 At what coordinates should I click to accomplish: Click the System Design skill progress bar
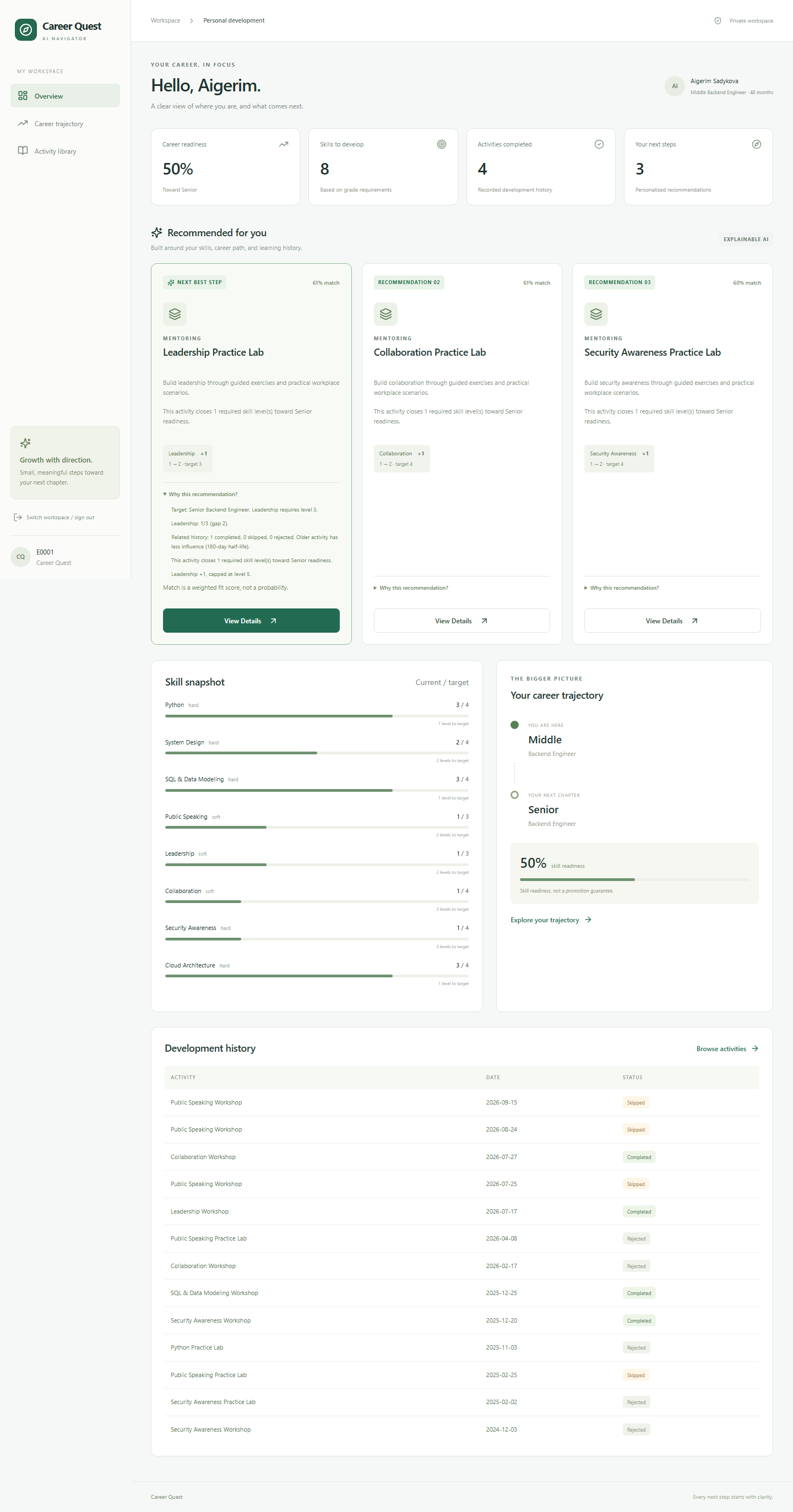coord(317,753)
